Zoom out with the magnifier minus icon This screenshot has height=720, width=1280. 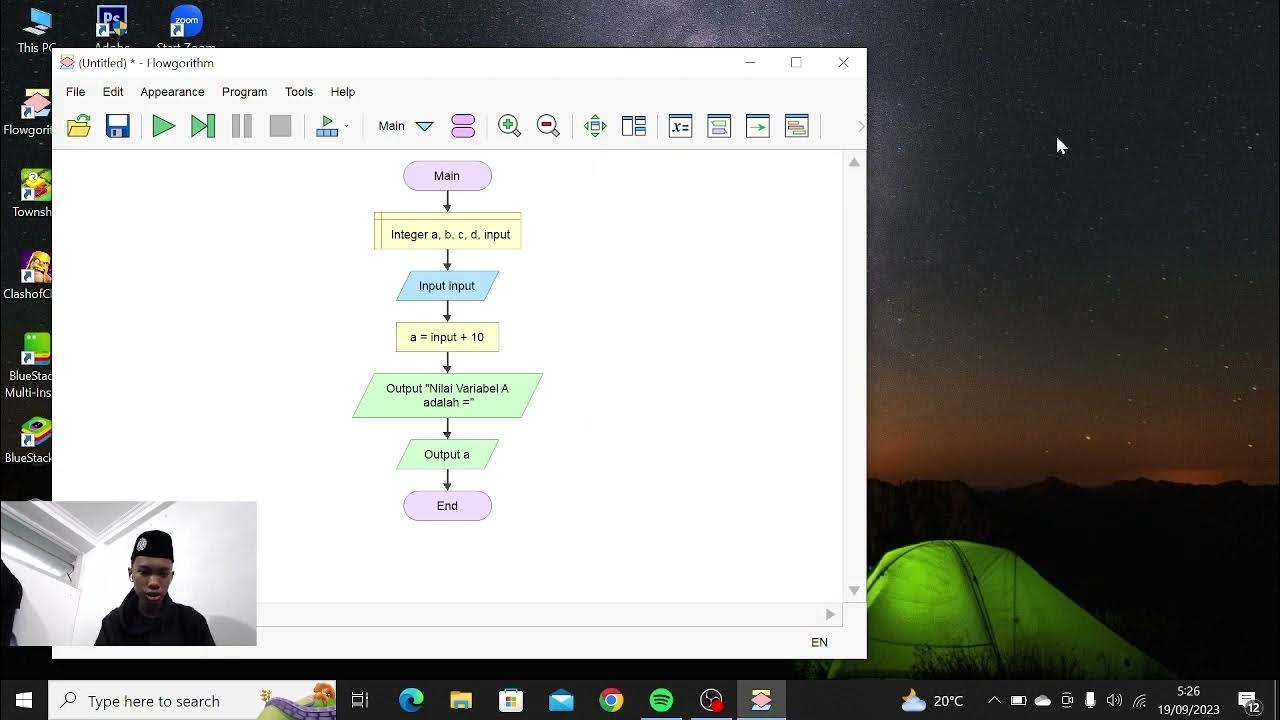pos(548,126)
